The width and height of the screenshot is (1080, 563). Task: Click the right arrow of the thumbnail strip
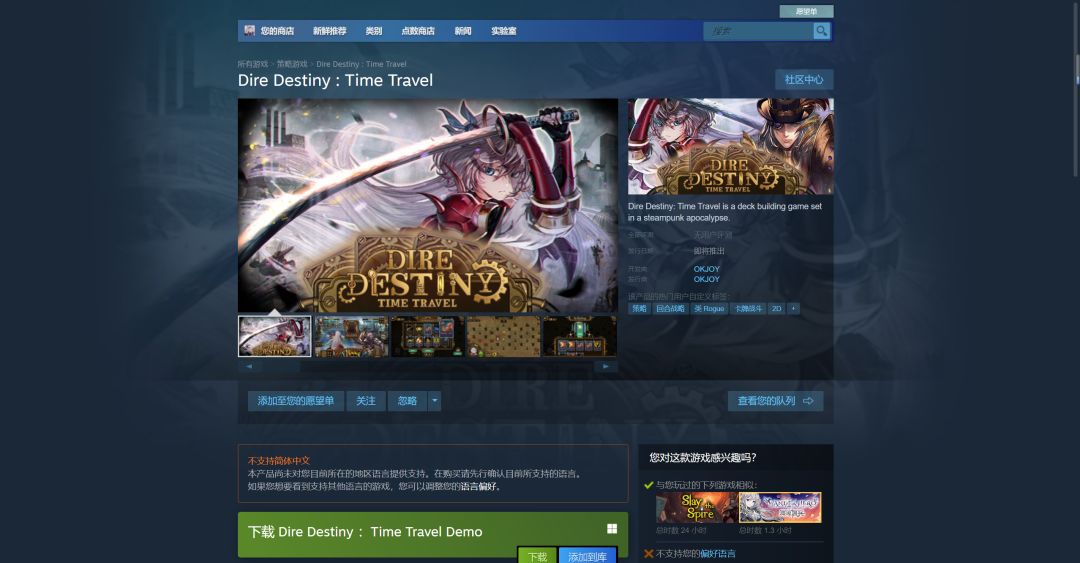(605, 367)
